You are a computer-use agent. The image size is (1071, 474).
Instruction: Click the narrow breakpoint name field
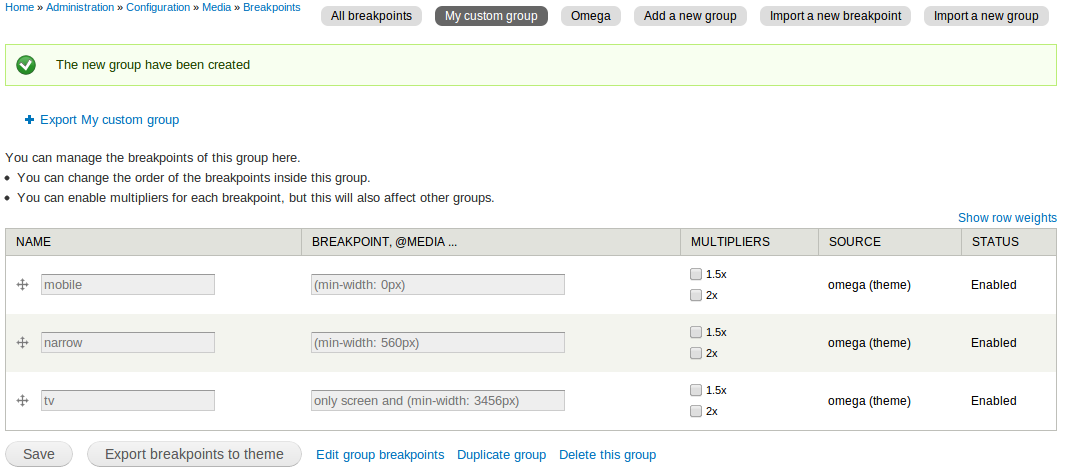click(128, 343)
